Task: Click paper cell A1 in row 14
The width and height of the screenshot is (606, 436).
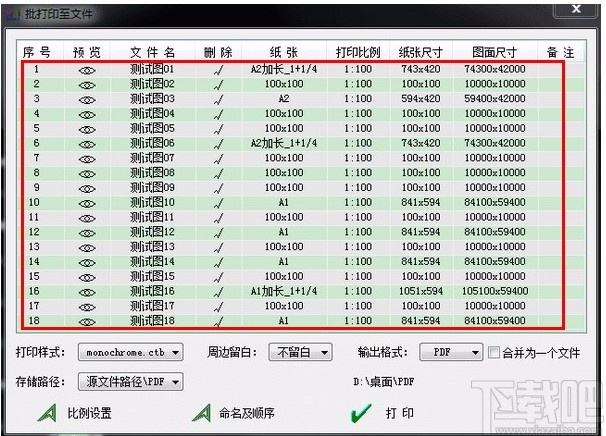Action: pos(284,262)
